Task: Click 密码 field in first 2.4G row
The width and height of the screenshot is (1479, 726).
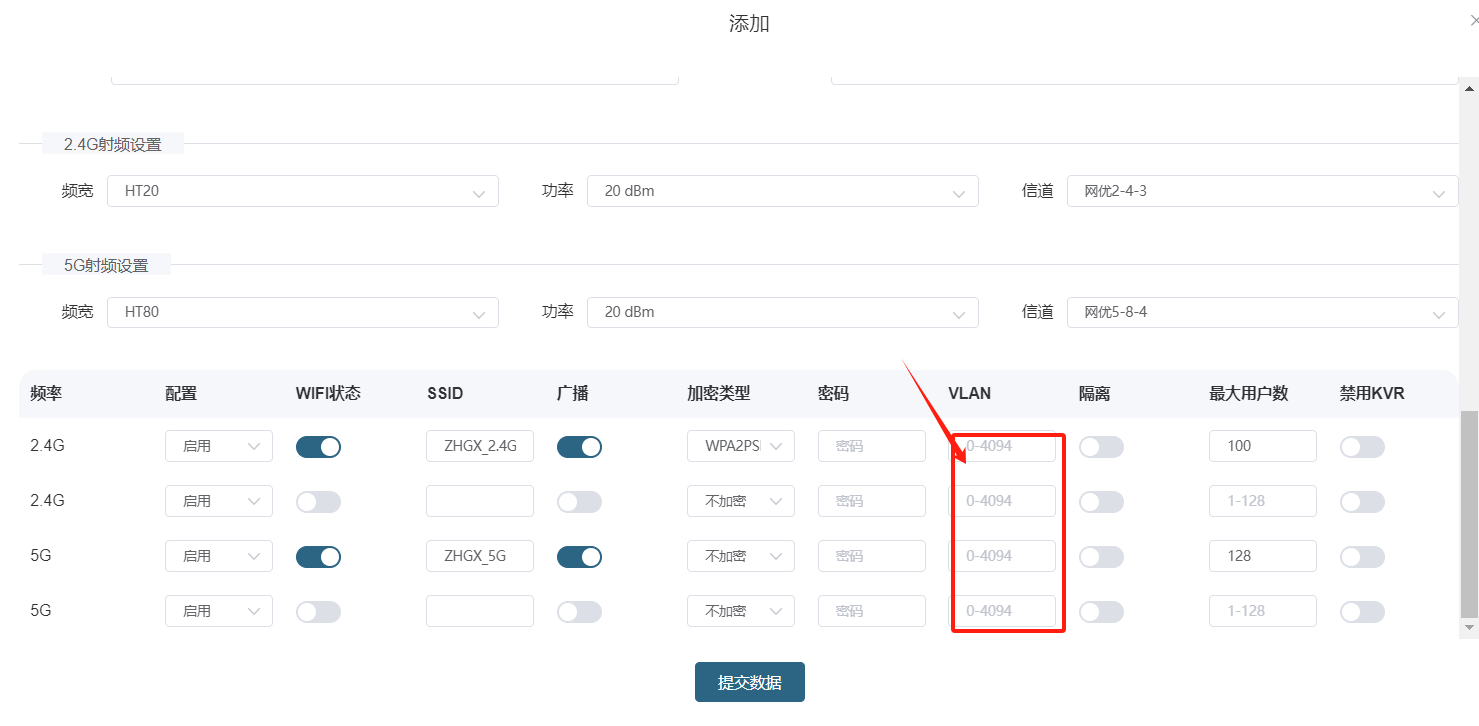Action: 871,447
